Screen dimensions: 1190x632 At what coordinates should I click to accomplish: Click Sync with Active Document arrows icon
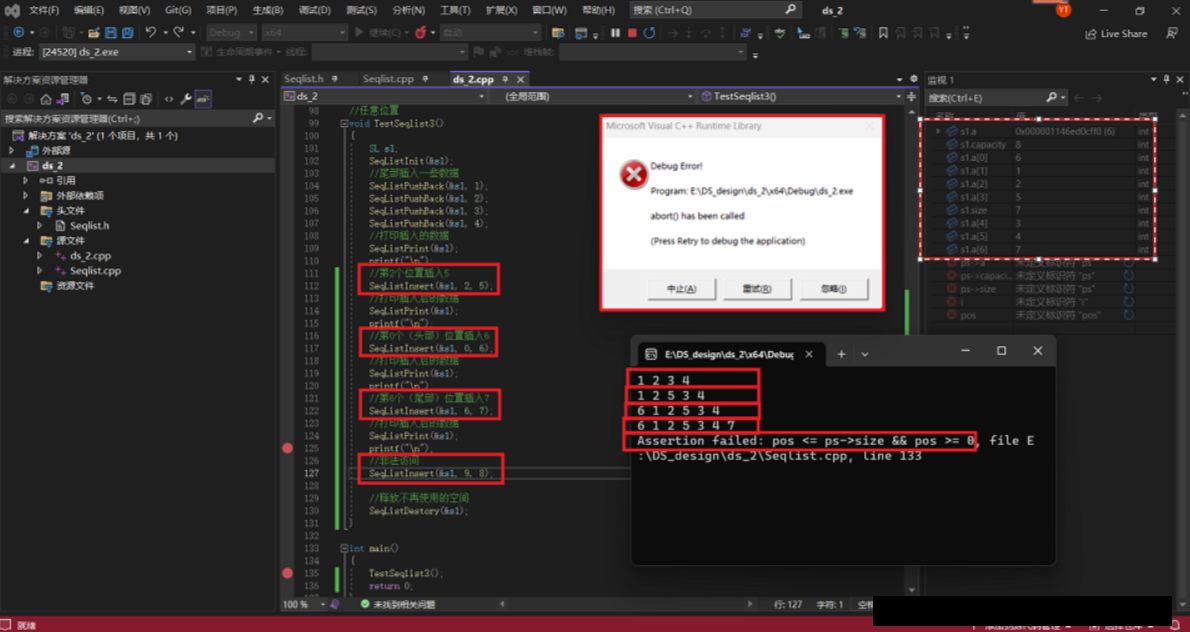(x=112, y=99)
